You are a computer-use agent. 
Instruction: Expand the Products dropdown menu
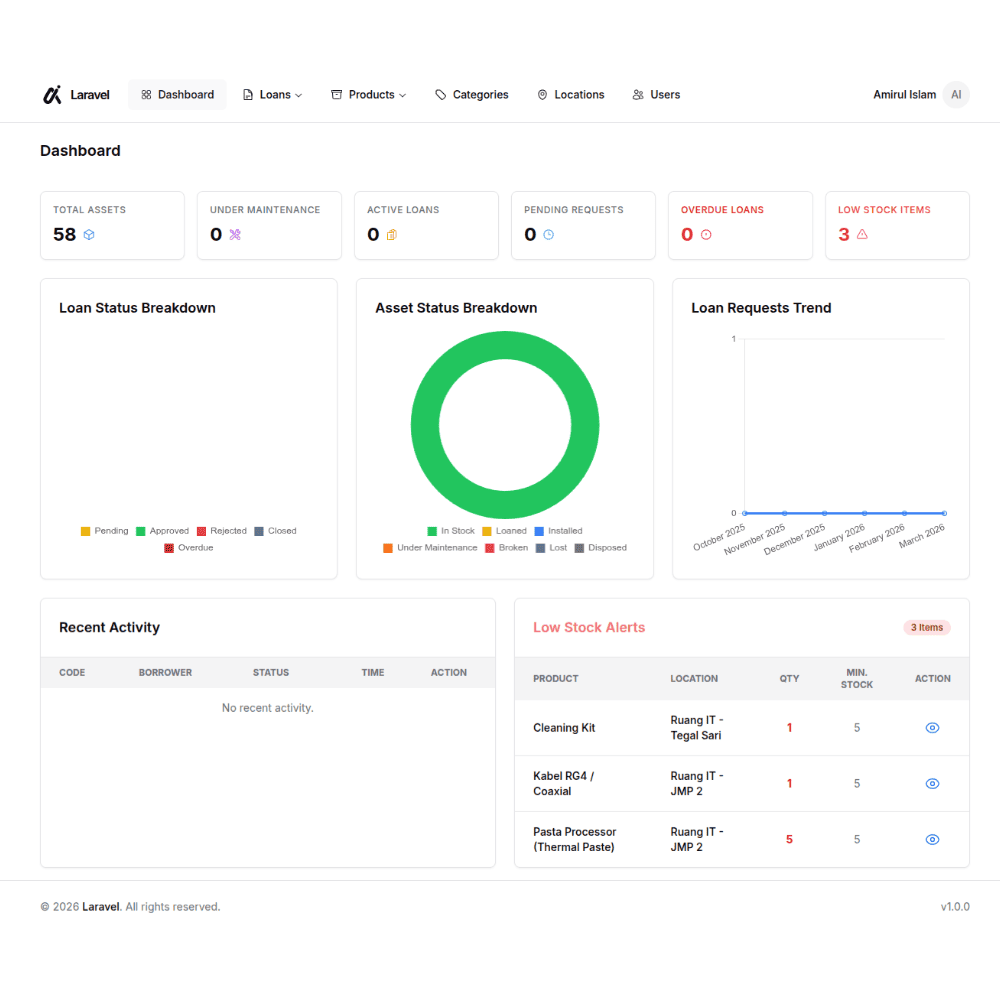pyautogui.click(x=369, y=95)
